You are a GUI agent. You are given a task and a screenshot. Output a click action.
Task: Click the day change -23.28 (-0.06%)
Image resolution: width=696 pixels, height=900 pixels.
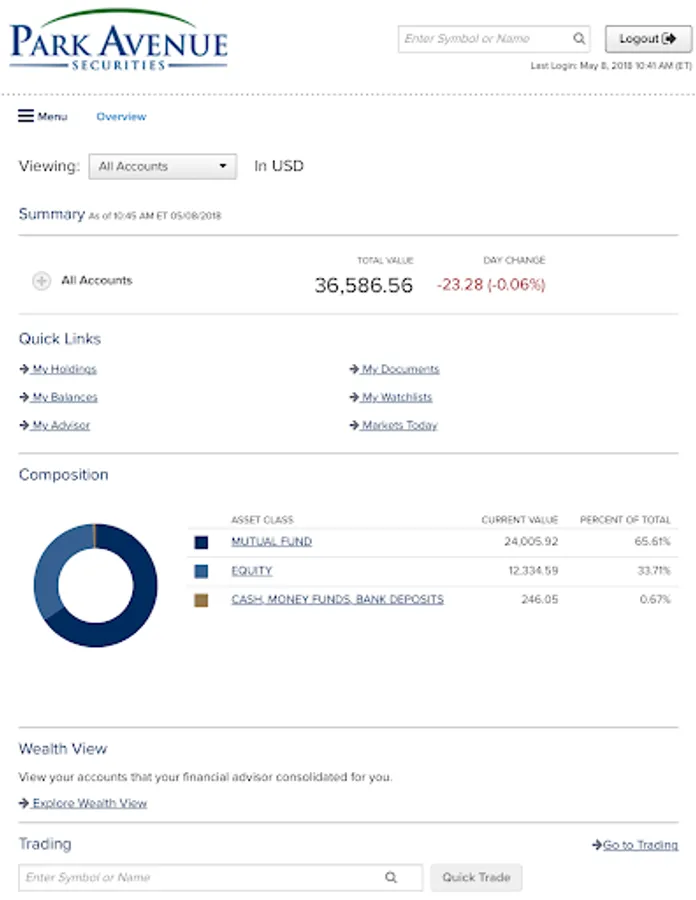tap(491, 285)
